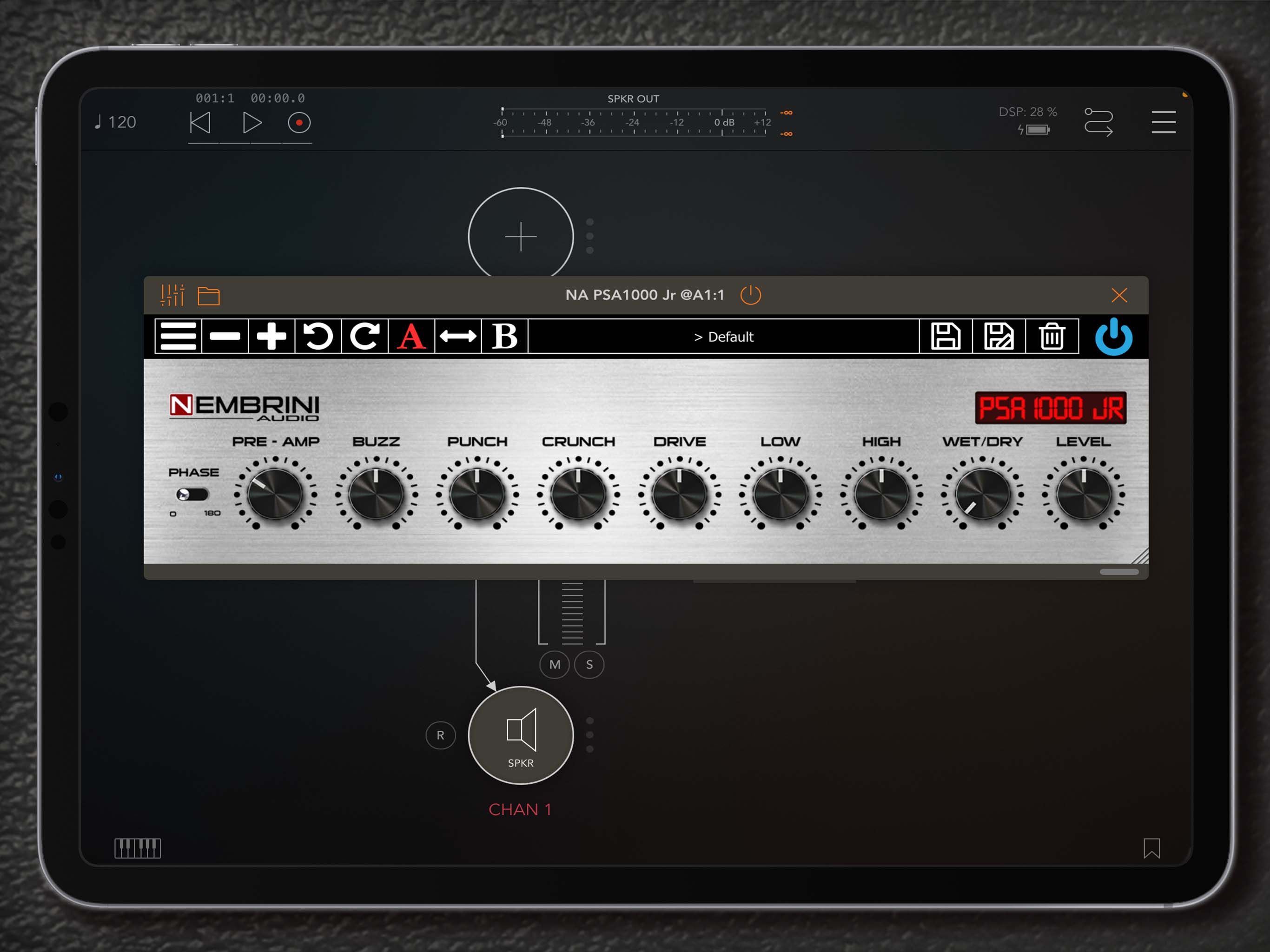1270x952 pixels.
Task: Open the top-right hamburger main menu
Action: (x=1163, y=122)
